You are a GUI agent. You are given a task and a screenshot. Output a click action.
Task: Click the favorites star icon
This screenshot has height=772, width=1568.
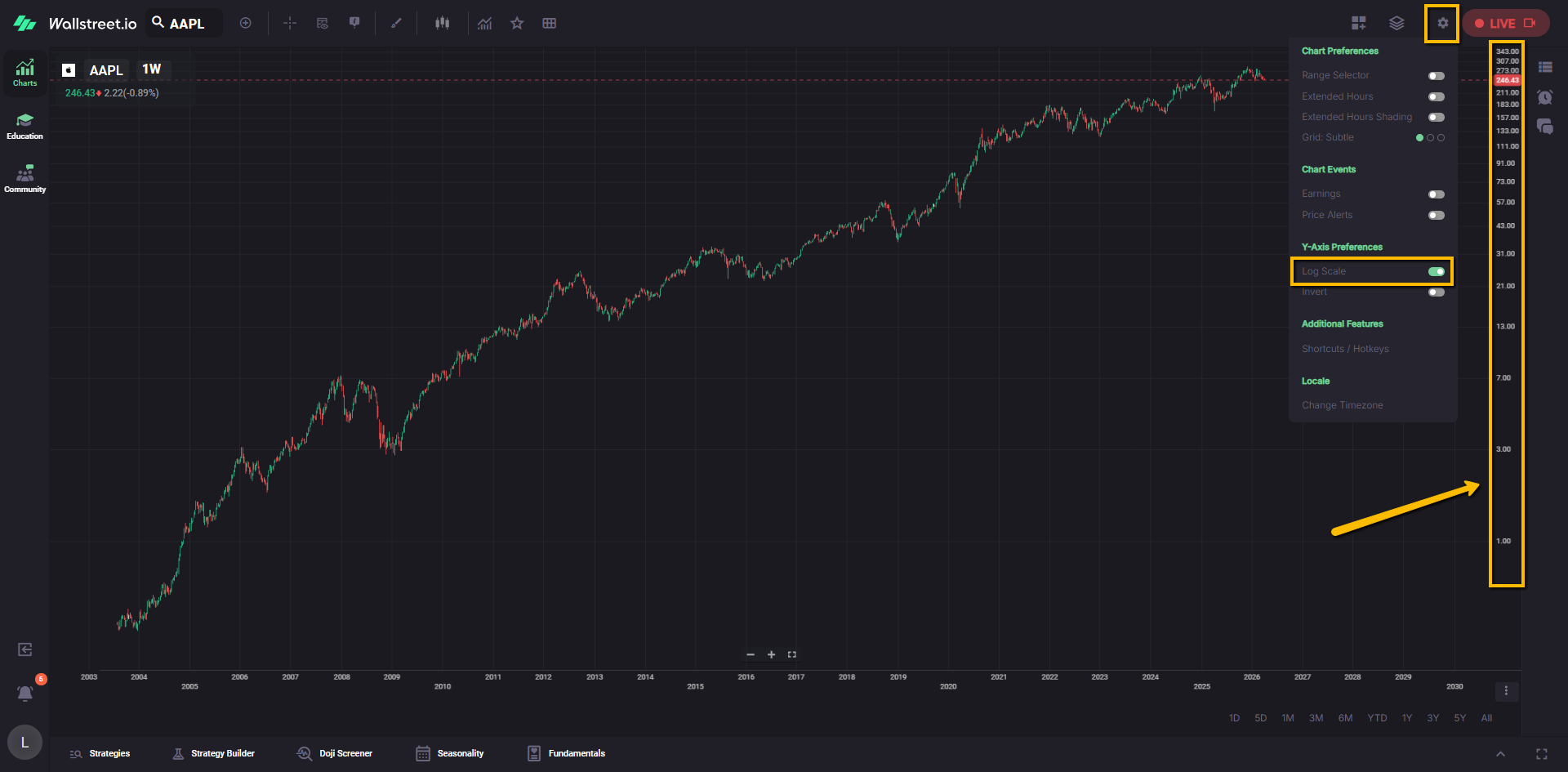tap(517, 24)
